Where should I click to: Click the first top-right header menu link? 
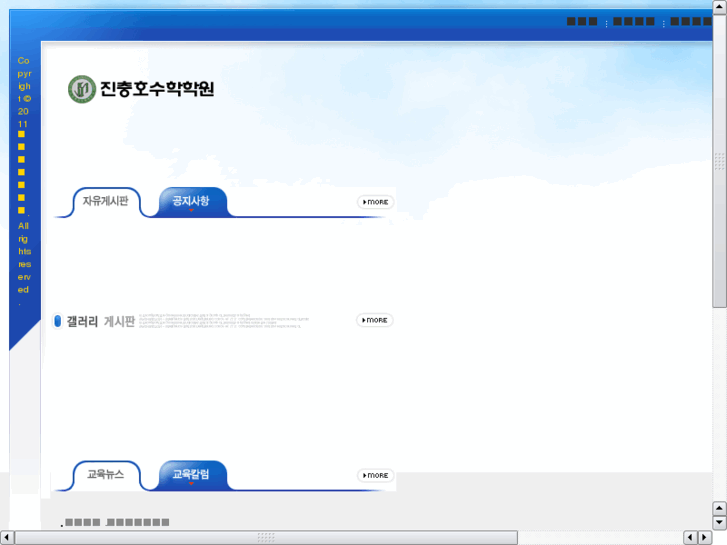pyautogui.click(x=582, y=21)
